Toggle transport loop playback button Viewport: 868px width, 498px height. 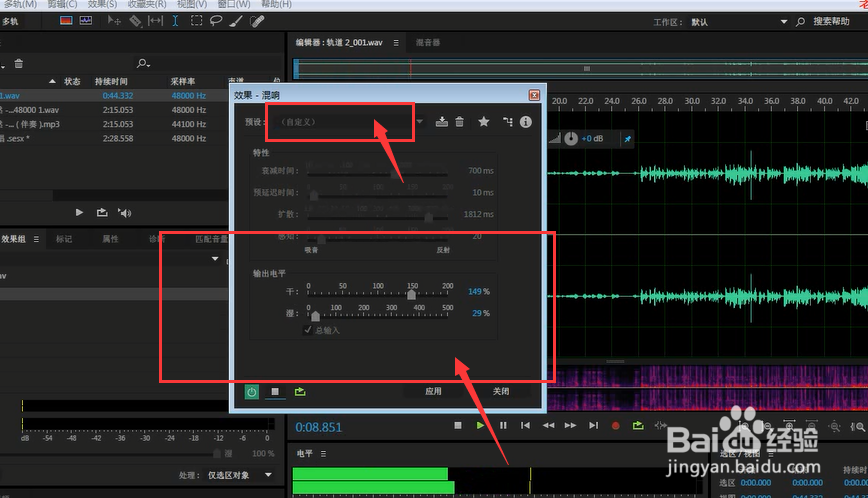[x=638, y=426]
